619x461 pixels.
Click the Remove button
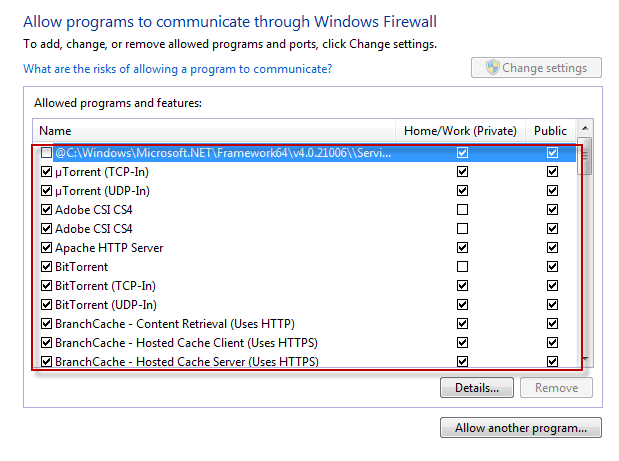point(557,387)
